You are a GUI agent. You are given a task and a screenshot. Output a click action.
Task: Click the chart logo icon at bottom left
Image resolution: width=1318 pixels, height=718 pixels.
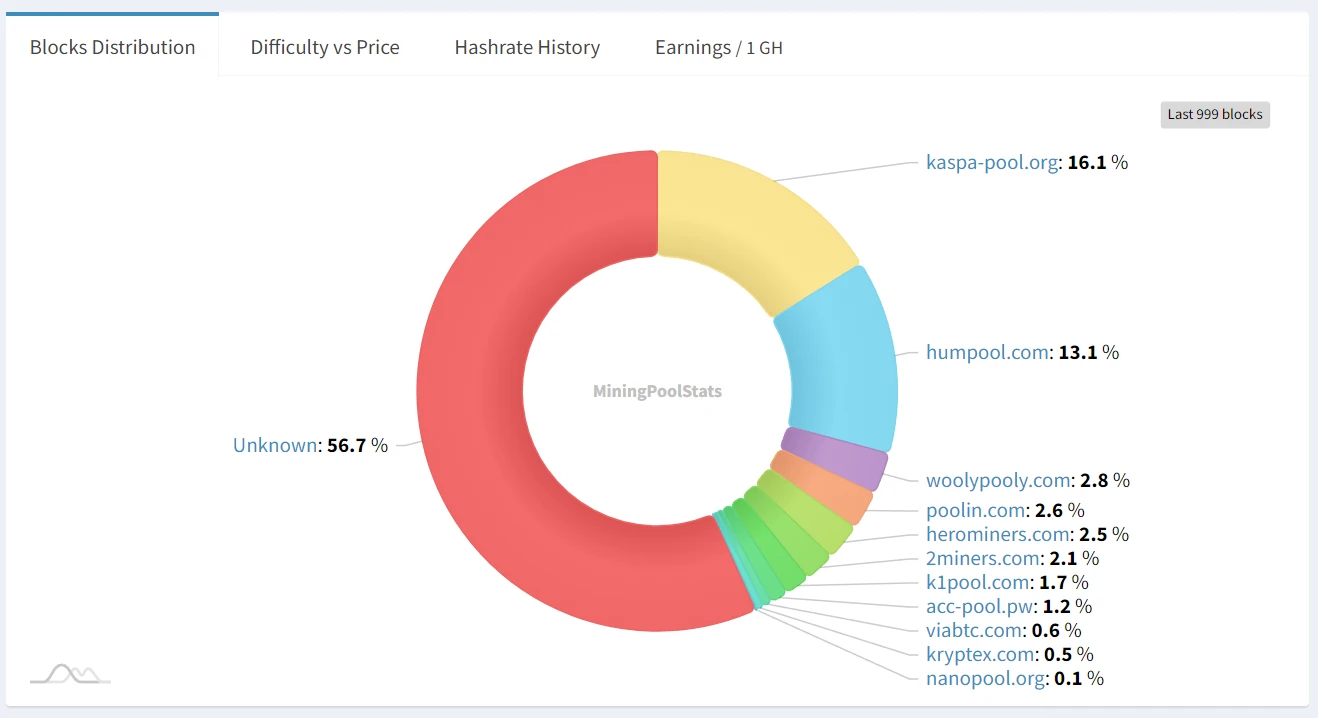click(70, 673)
